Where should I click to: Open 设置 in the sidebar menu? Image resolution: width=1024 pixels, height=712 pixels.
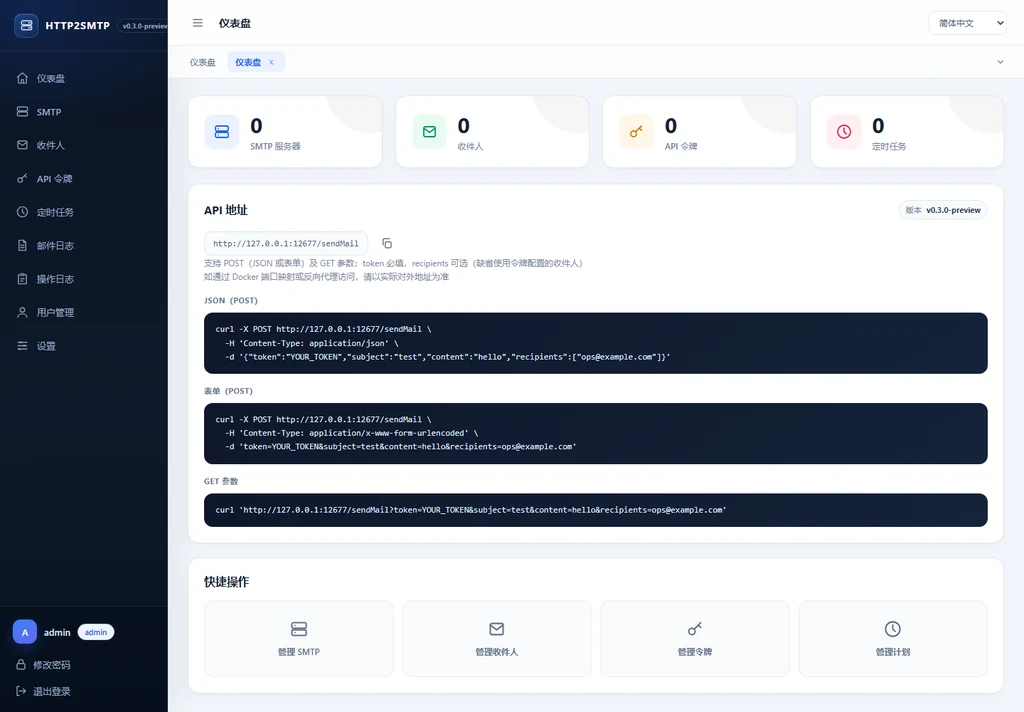tap(84, 346)
